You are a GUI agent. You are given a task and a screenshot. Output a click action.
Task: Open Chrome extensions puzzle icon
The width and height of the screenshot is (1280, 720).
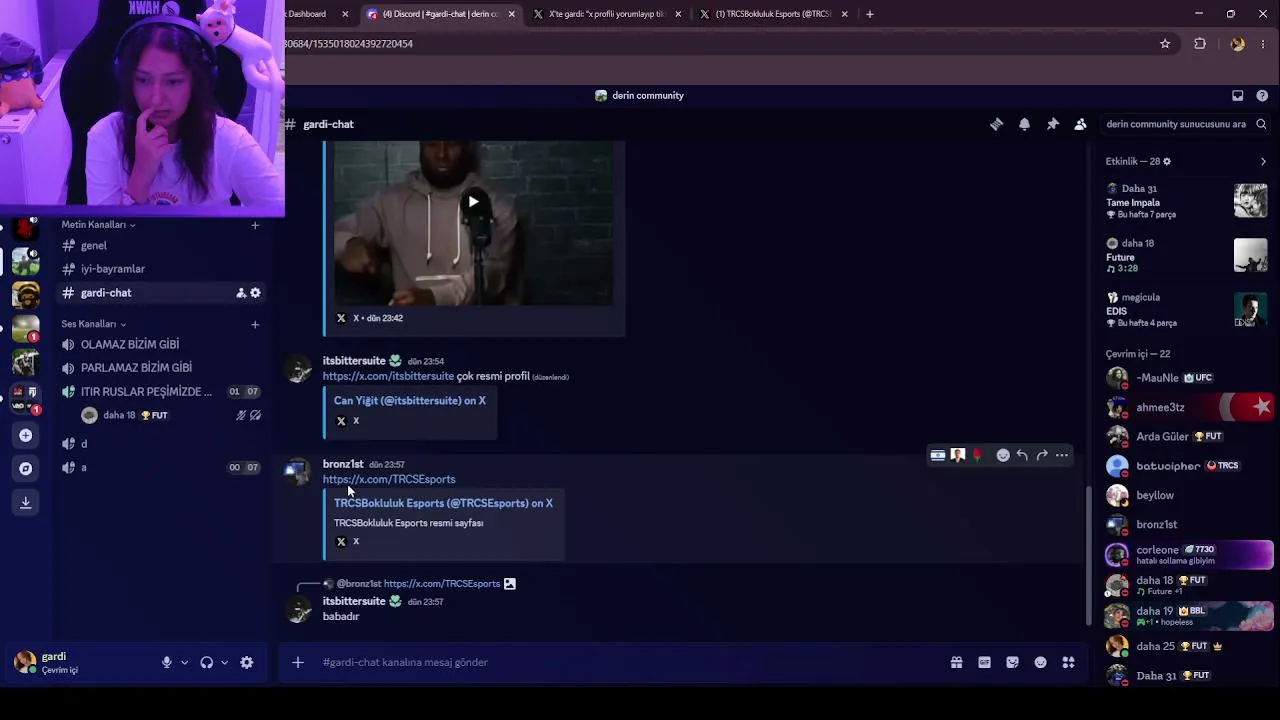(1200, 44)
